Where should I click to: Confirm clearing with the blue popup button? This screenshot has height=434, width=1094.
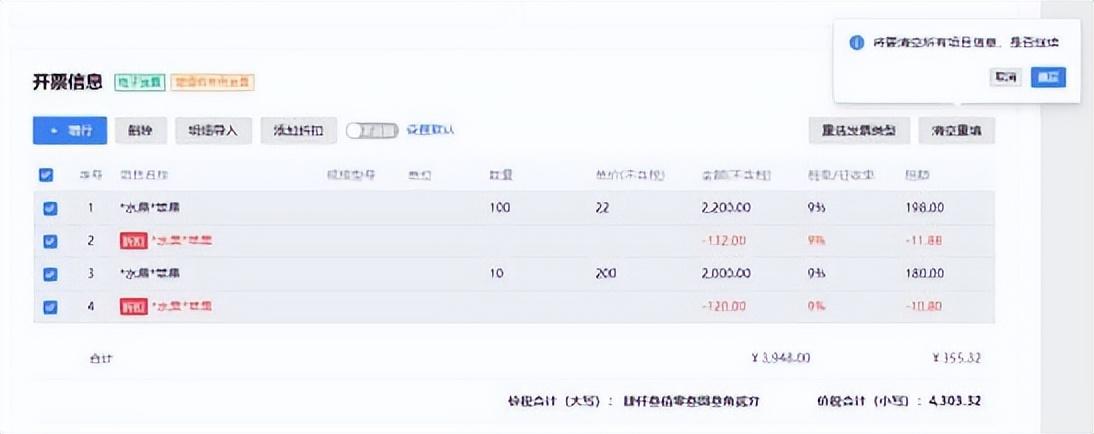[1048, 77]
